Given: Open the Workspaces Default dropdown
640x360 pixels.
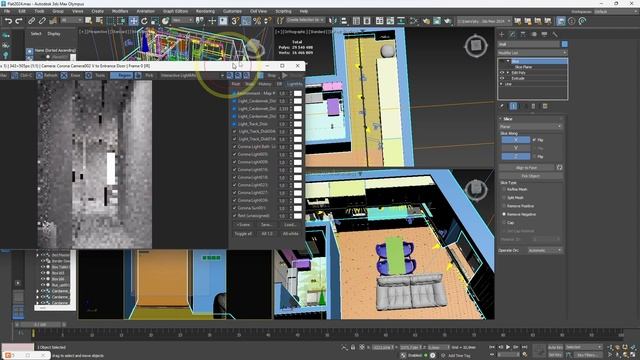Looking at the screenshot, I should click(616, 12).
